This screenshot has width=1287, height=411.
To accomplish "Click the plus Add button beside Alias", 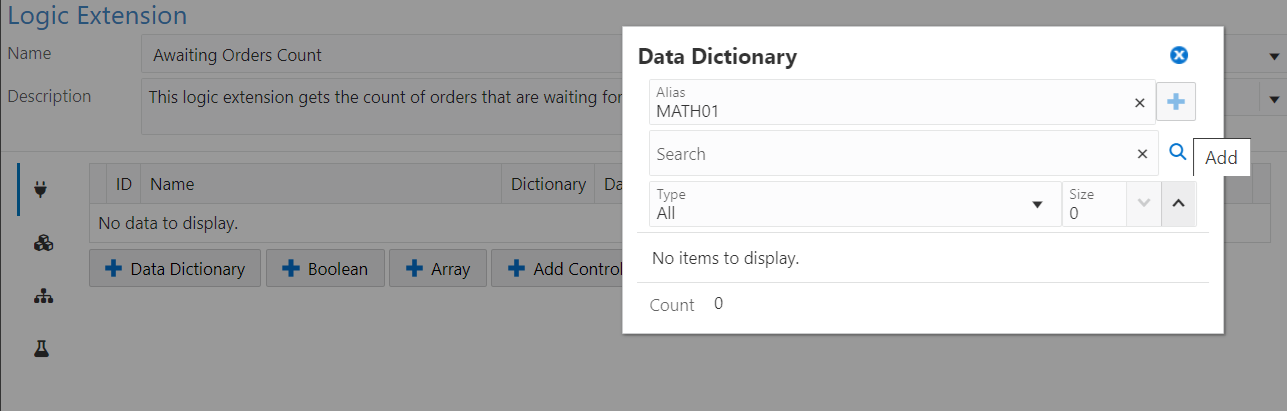I will [1176, 102].
